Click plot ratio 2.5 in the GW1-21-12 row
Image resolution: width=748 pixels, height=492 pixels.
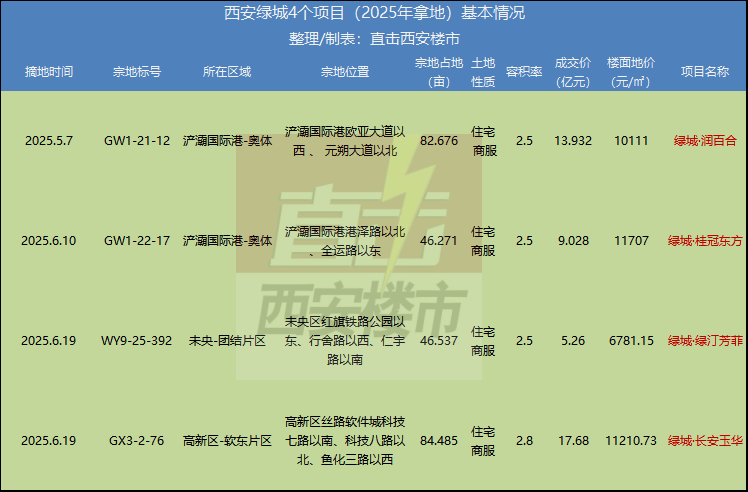pos(524,141)
